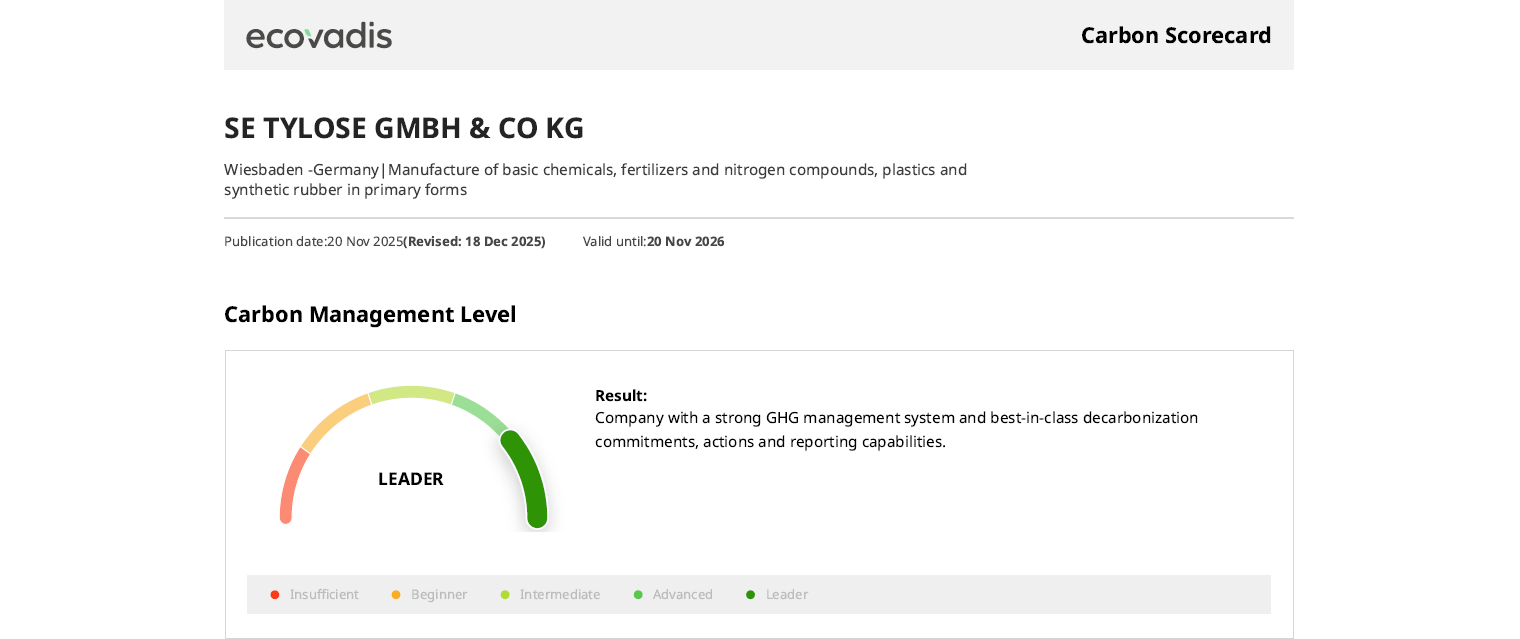Click the Carbon Management Level heading

(370, 314)
